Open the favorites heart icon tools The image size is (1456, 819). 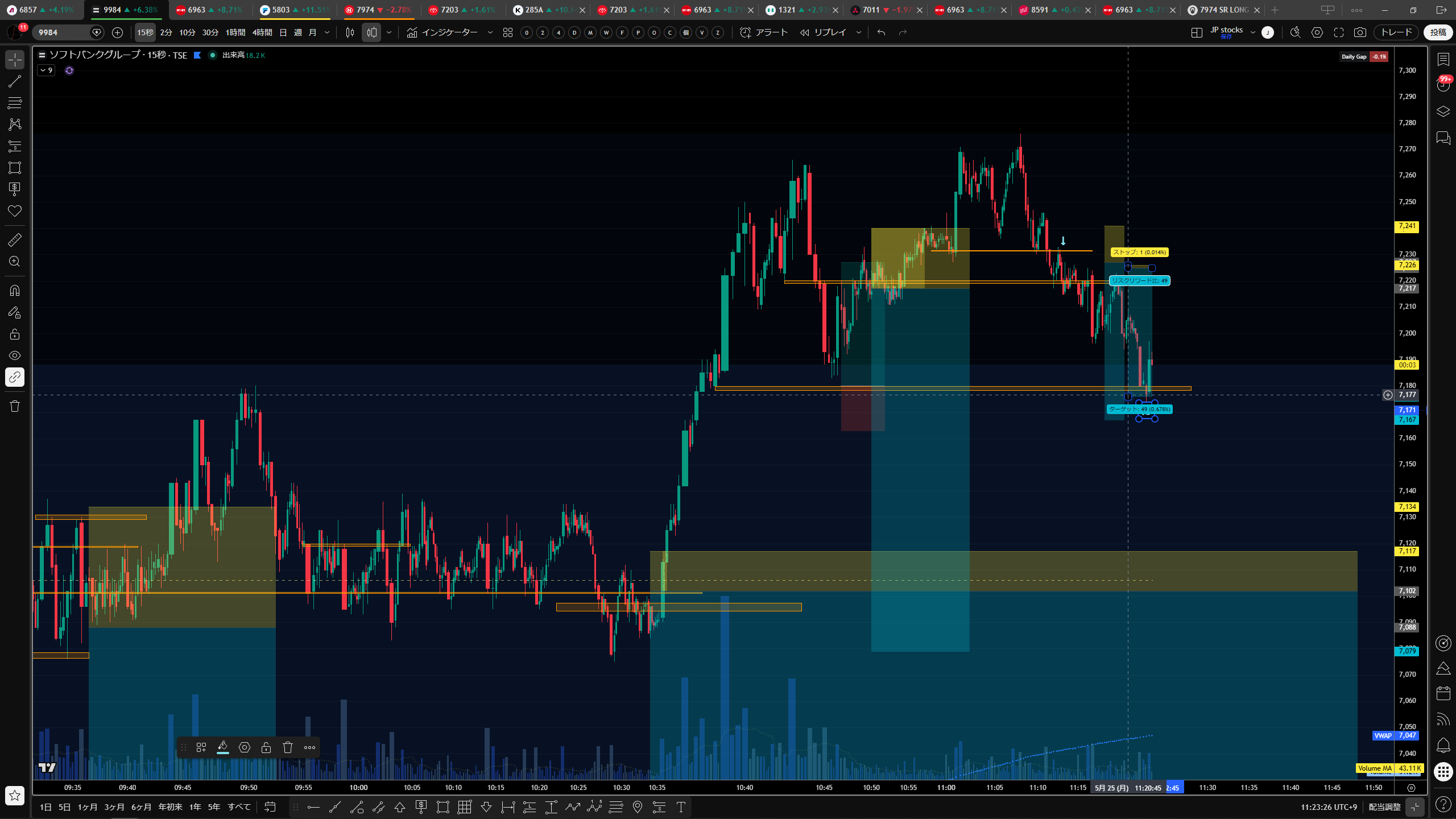[15, 211]
